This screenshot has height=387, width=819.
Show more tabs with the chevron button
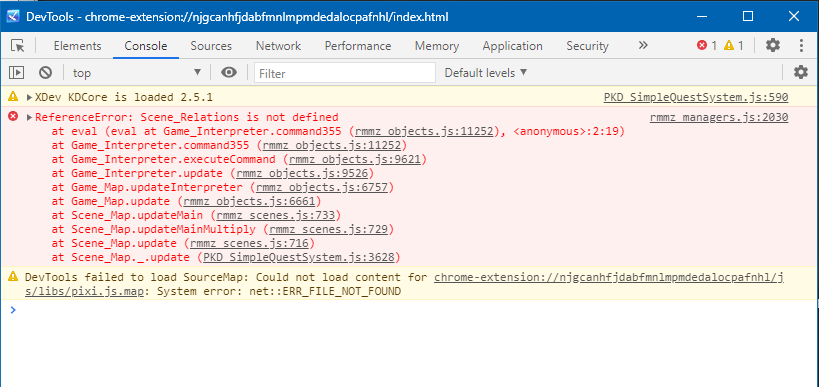pyautogui.click(x=643, y=45)
